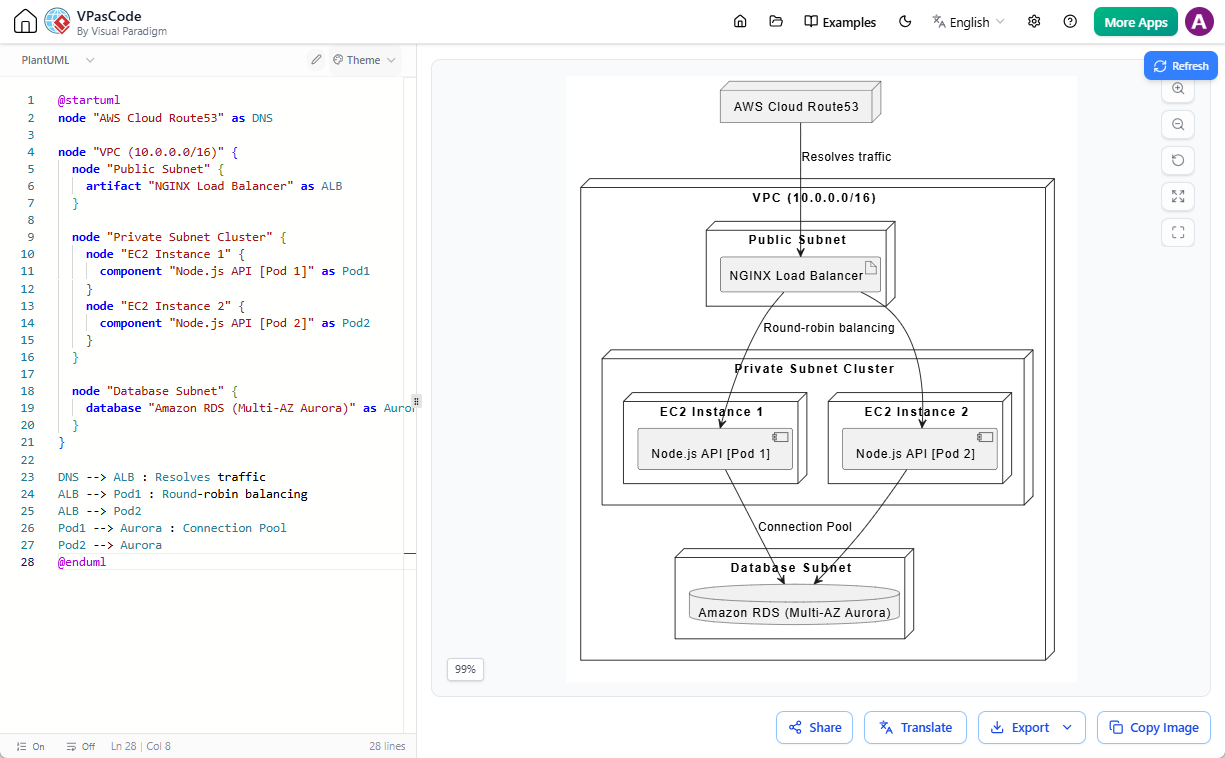Toggle word wrap Off indicator
This screenshot has height=758, width=1225.
pos(80,746)
